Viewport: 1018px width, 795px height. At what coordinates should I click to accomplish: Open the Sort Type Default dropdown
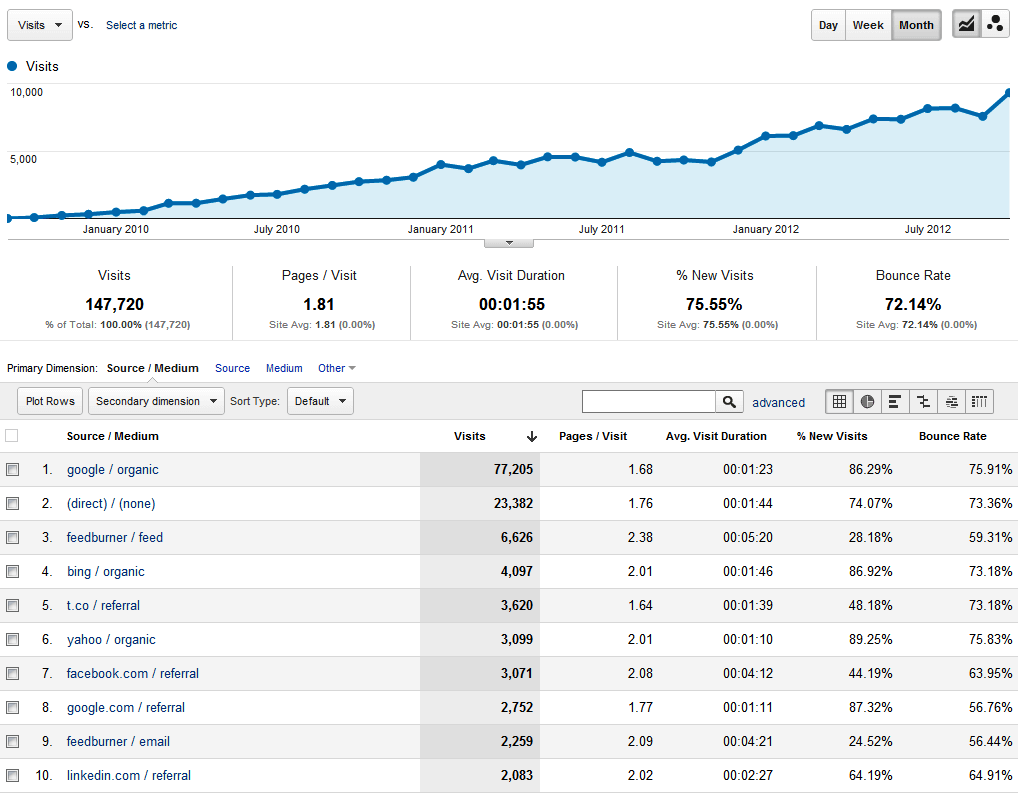(x=320, y=402)
